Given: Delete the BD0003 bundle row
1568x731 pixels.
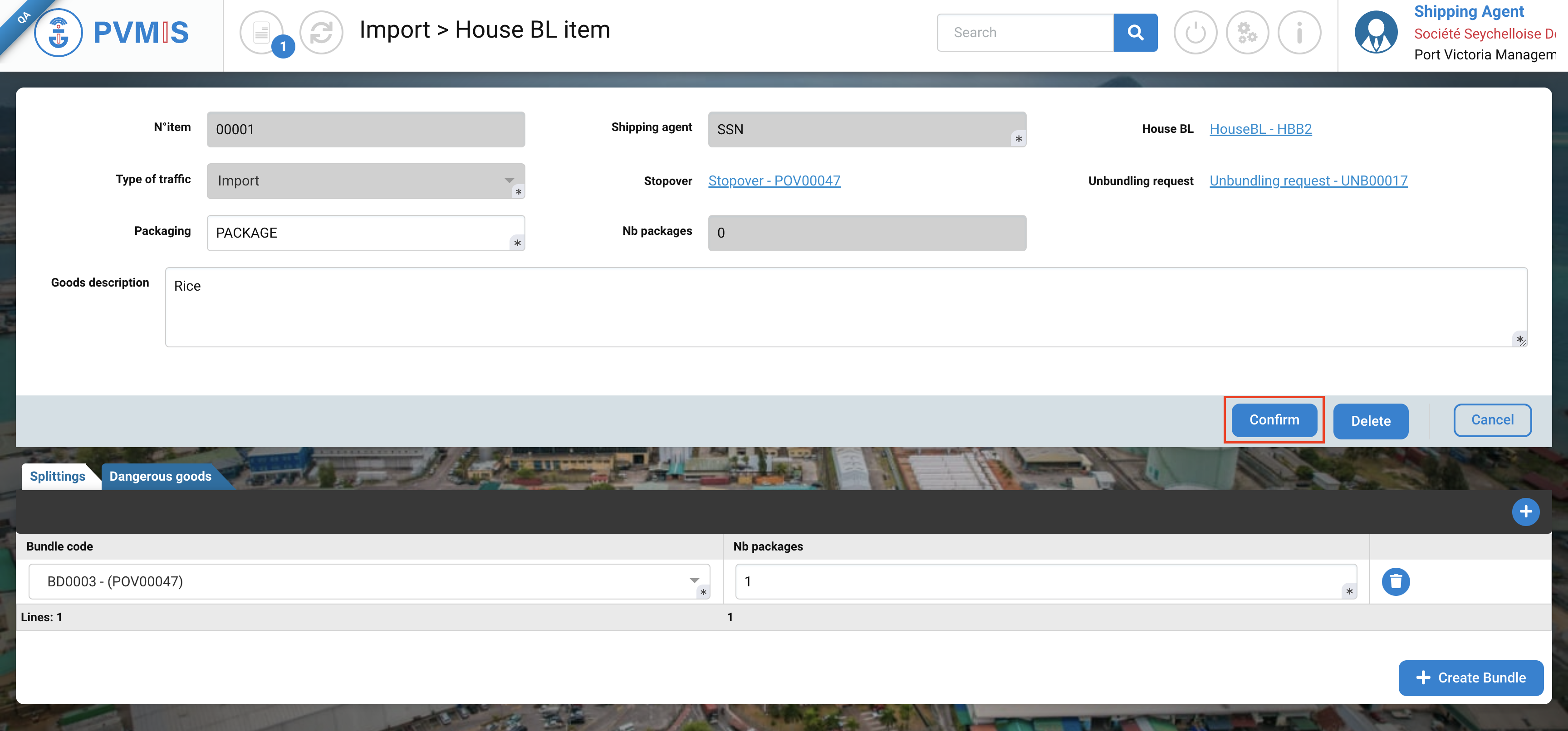Looking at the screenshot, I should (1396, 581).
